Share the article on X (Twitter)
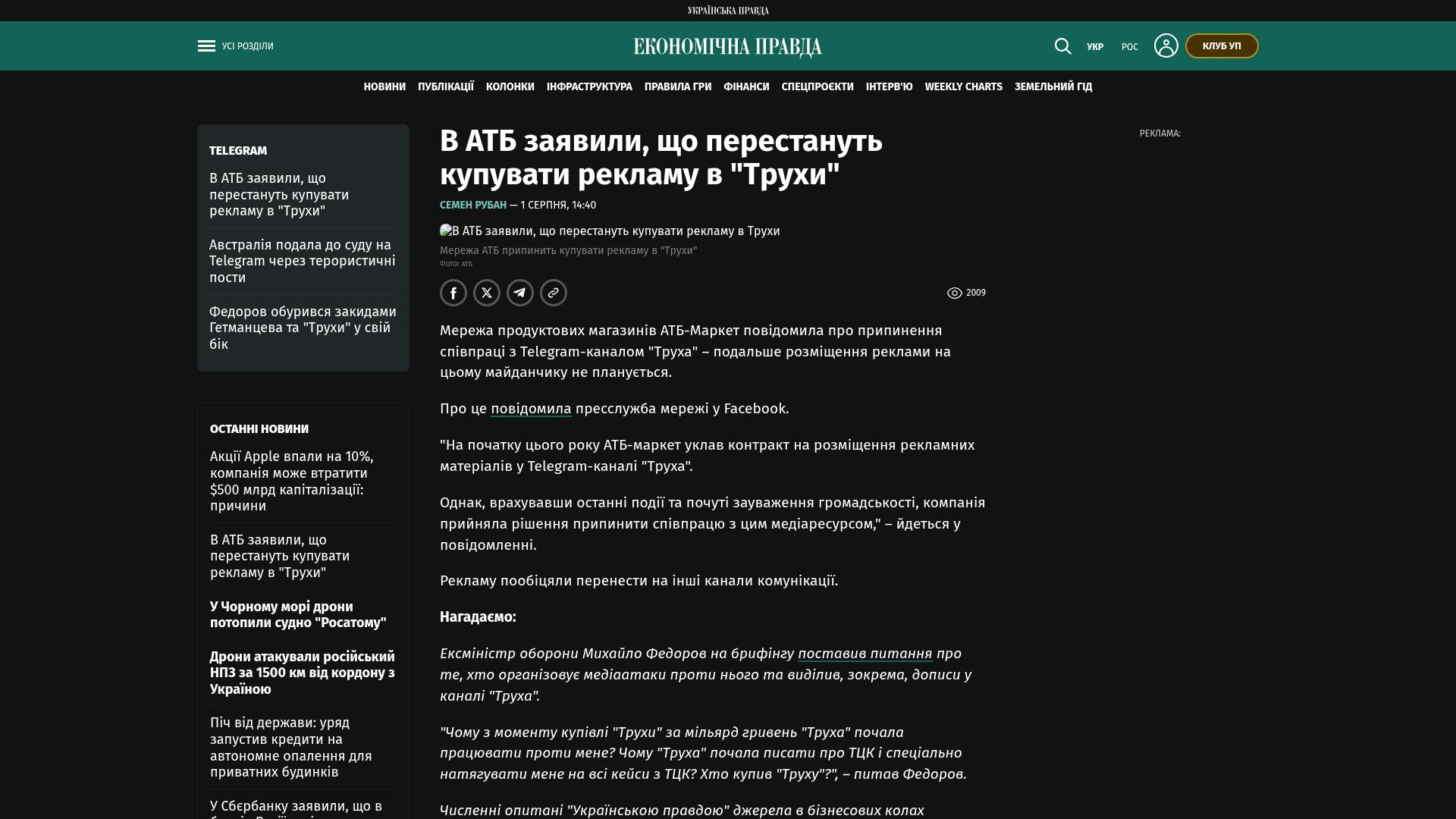1456x819 pixels. [487, 293]
